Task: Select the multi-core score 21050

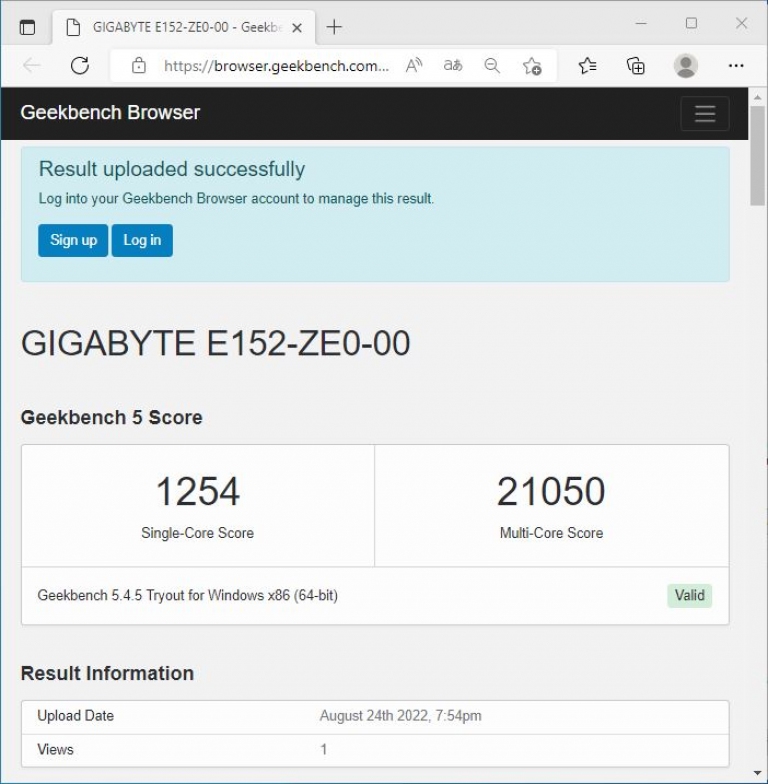Action: 551,491
